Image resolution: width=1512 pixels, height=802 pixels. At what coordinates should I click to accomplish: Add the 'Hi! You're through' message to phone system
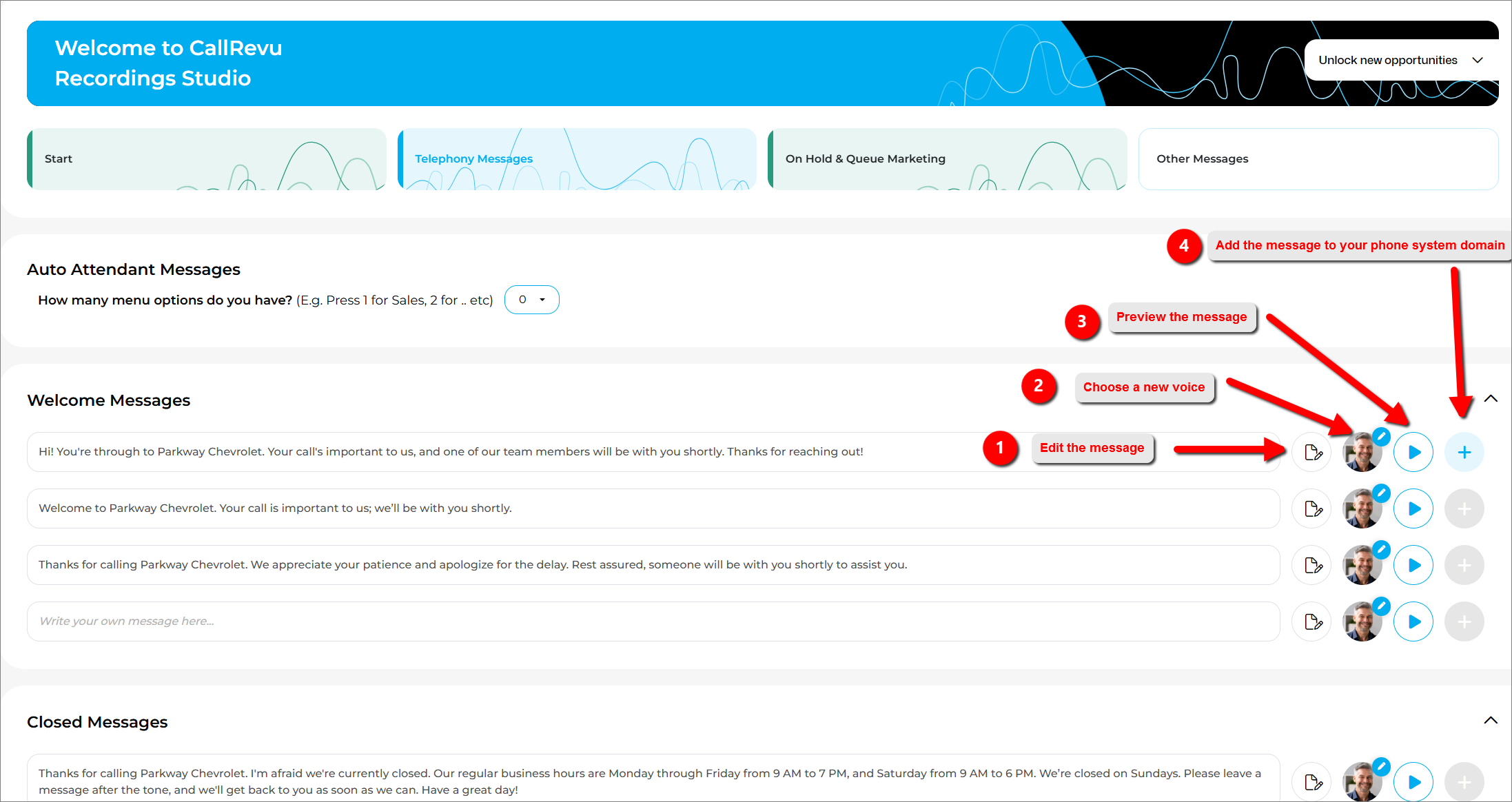tap(1464, 452)
